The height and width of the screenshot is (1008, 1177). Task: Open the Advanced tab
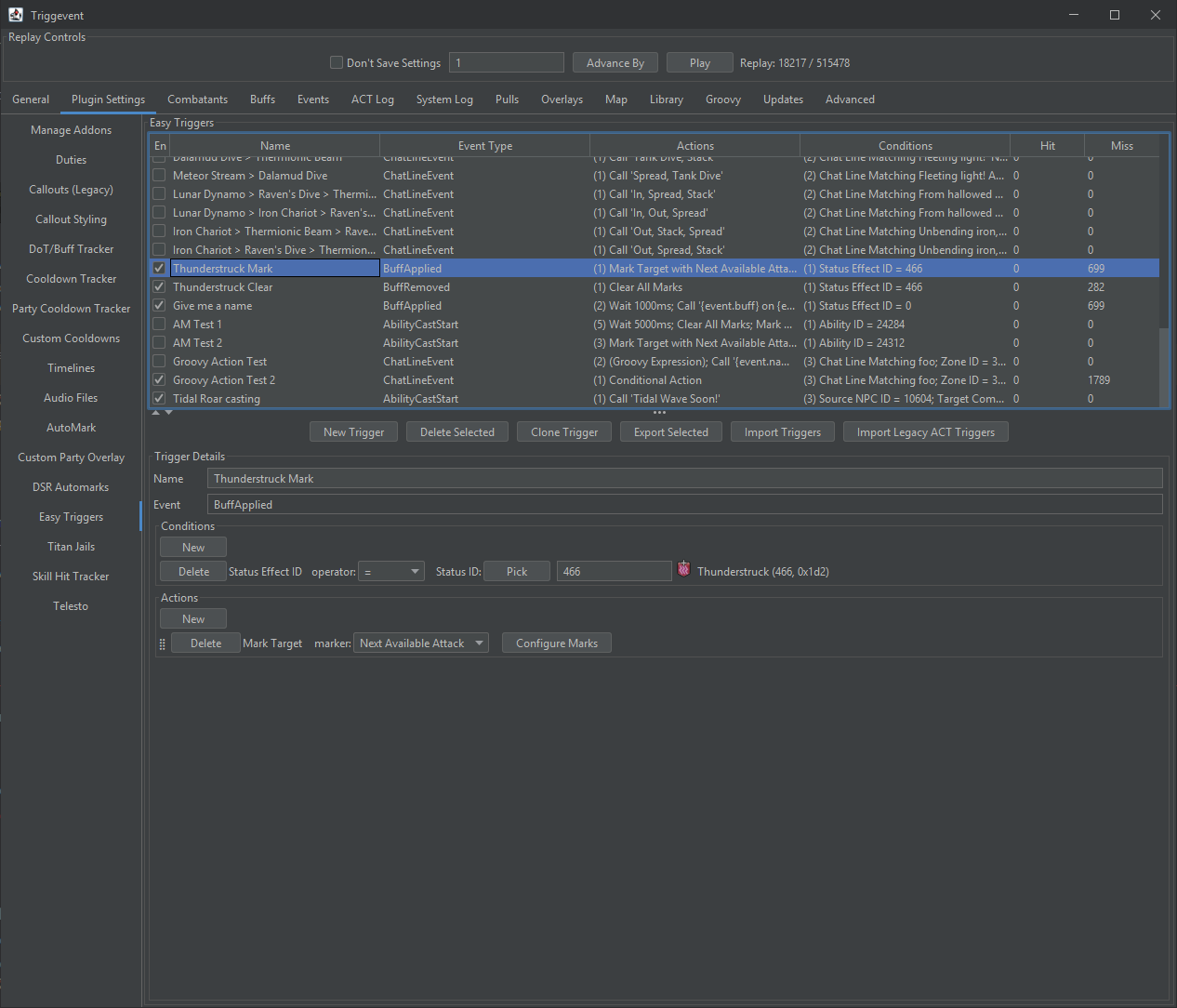pos(850,99)
